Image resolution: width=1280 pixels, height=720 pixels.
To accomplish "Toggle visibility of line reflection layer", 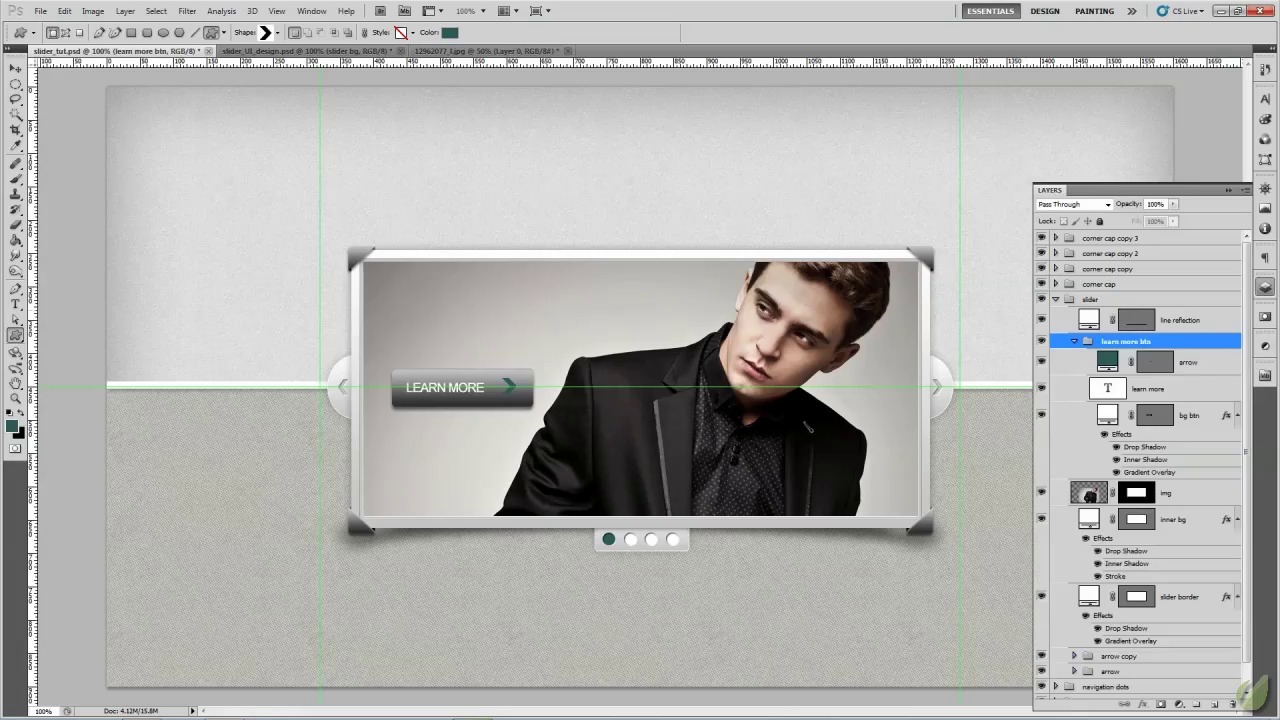I will pyautogui.click(x=1041, y=320).
